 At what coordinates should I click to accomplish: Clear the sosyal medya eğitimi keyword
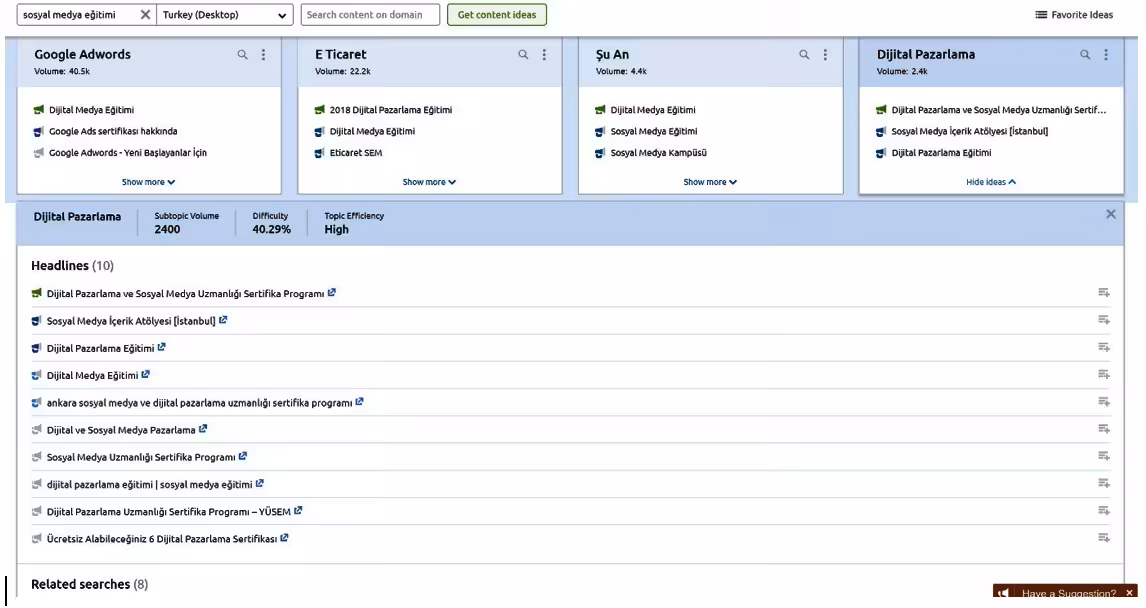pos(145,15)
